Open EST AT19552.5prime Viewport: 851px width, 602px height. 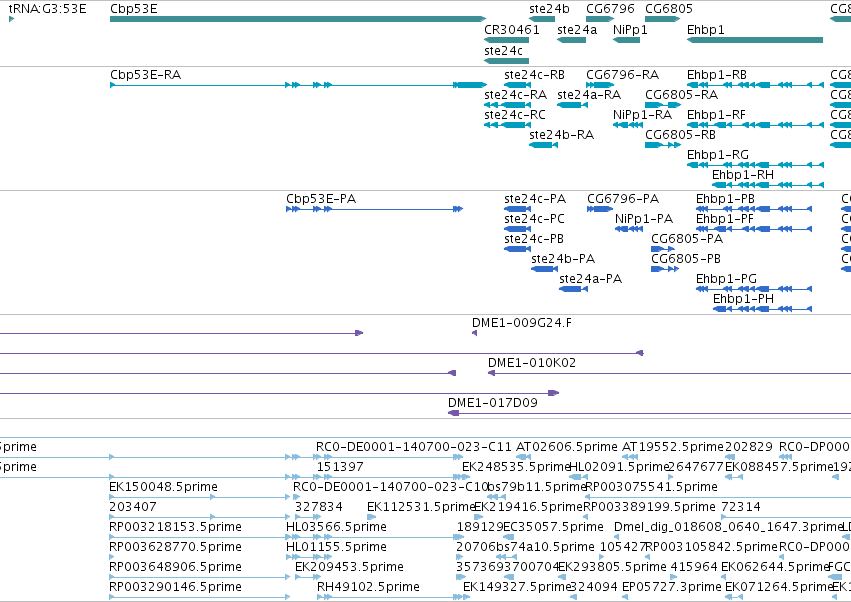pos(630,458)
